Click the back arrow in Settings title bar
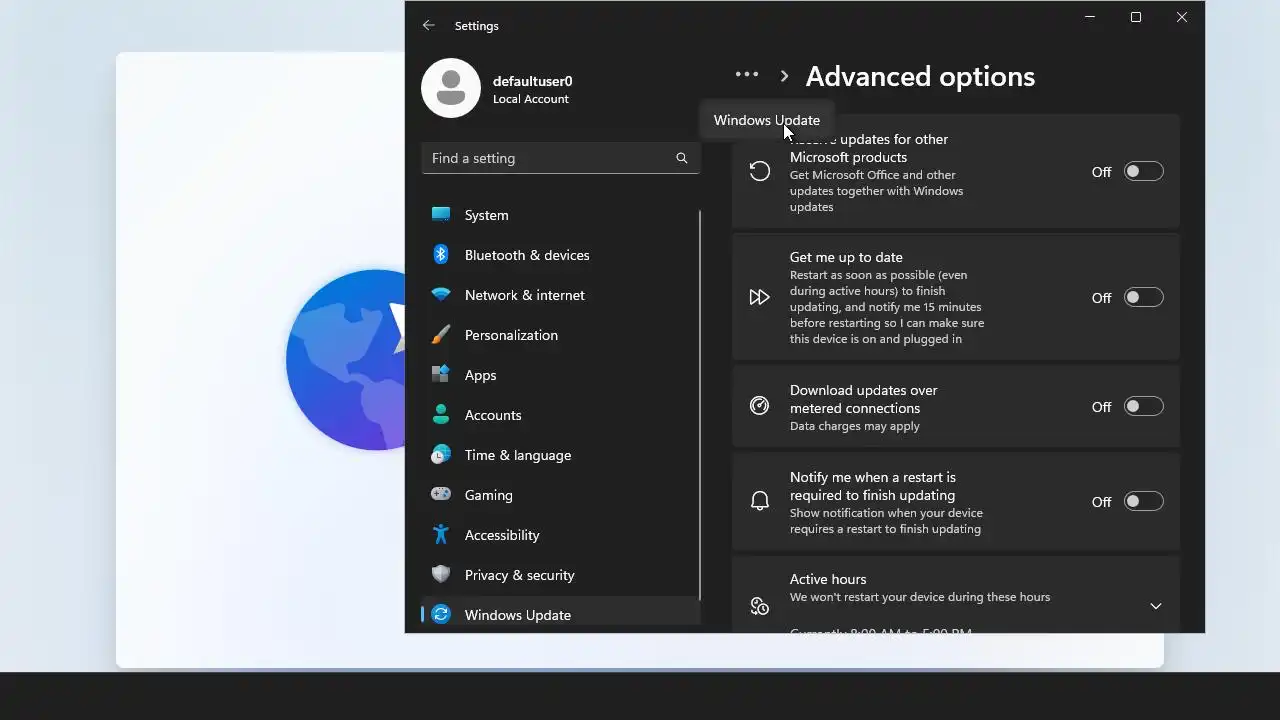This screenshot has width=1280, height=720. [x=429, y=25]
